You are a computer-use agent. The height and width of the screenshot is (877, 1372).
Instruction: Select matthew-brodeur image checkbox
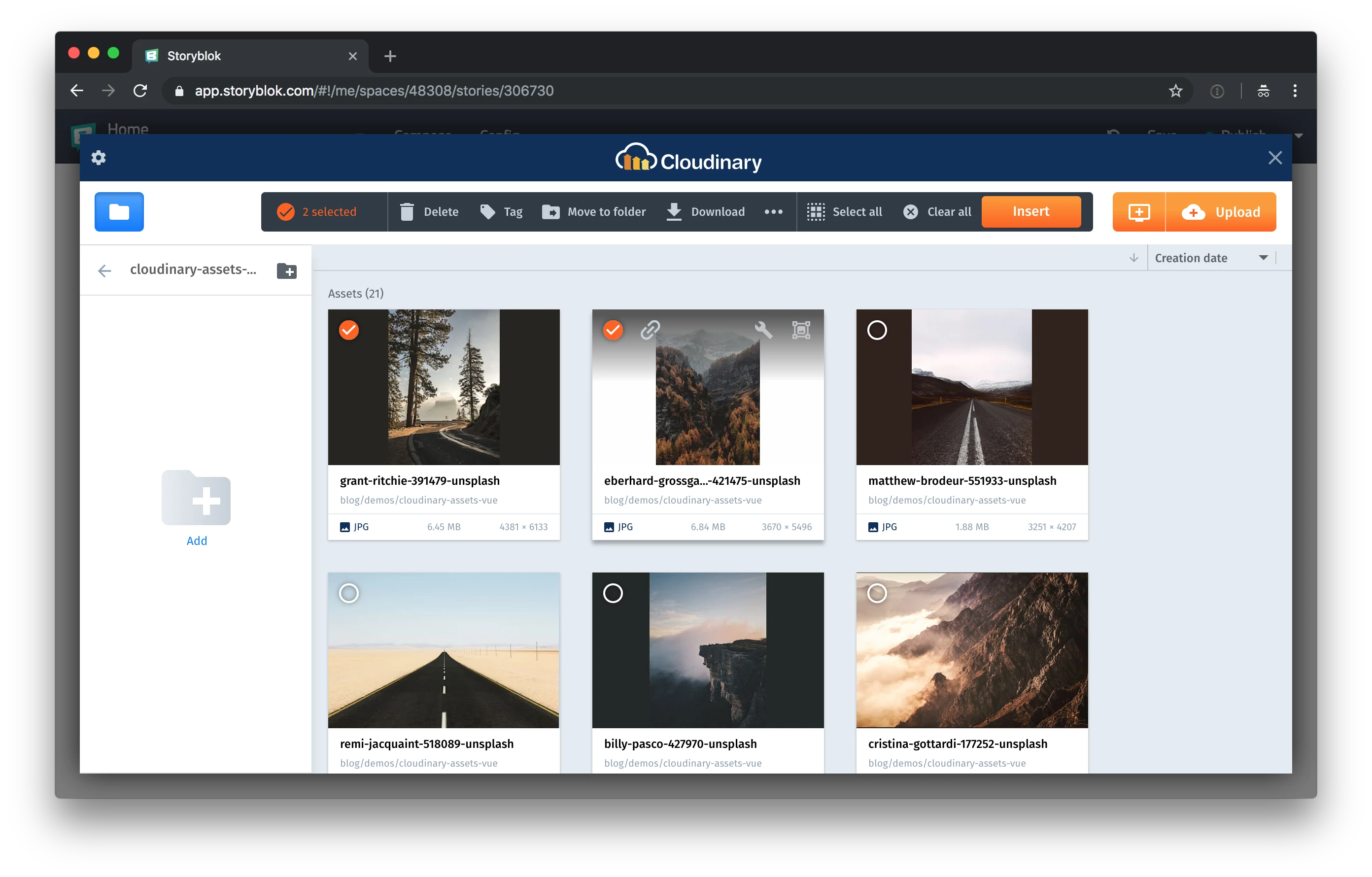pyautogui.click(x=876, y=330)
